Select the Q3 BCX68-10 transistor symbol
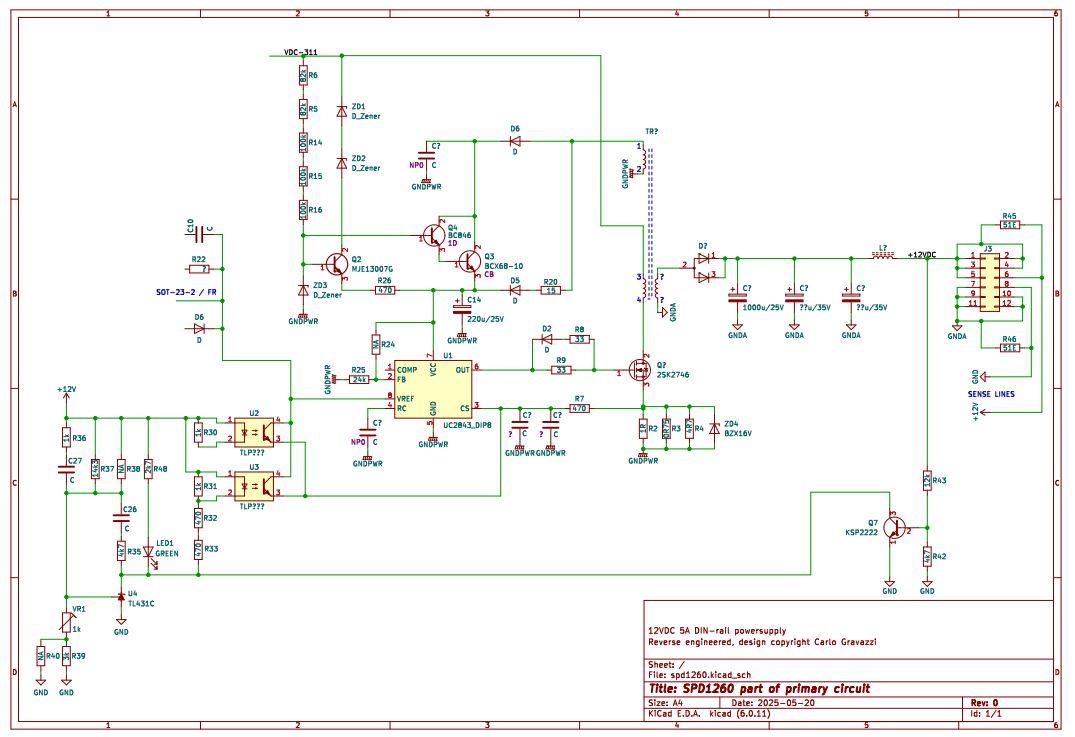 [x=470, y=261]
